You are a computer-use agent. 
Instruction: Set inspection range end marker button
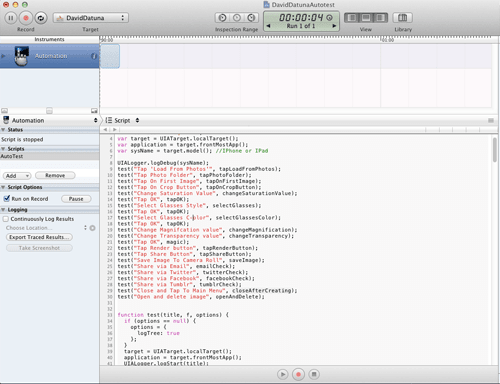[251, 18]
